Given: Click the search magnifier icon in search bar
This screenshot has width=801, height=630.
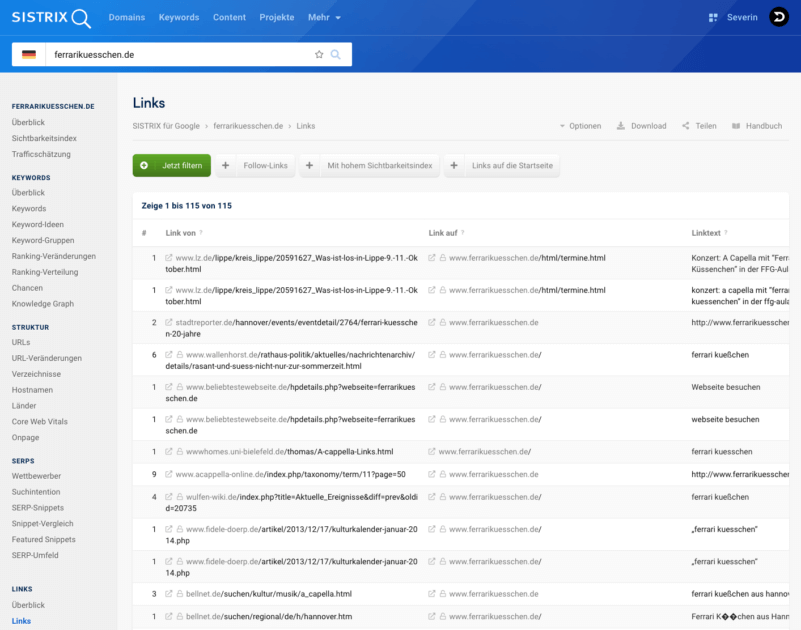Looking at the screenshot, I should pyautogui.click(x=336, y=54).
